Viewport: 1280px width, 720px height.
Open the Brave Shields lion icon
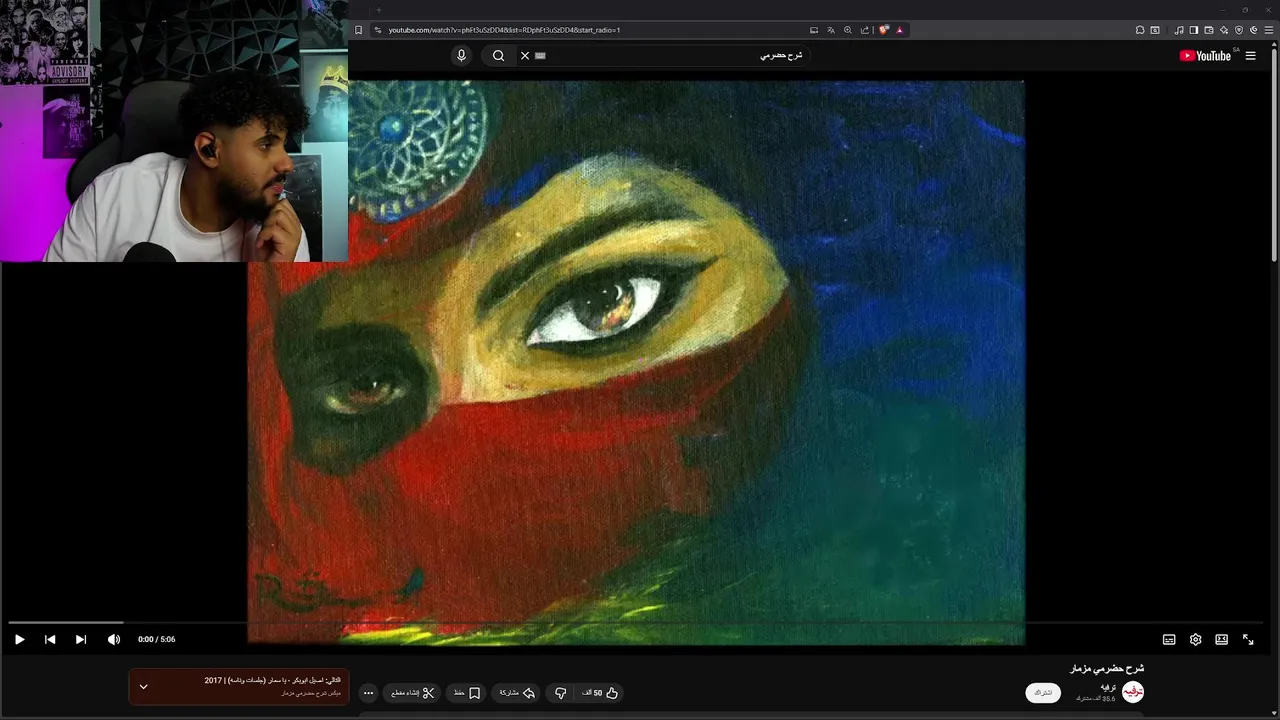click(884, 30)
